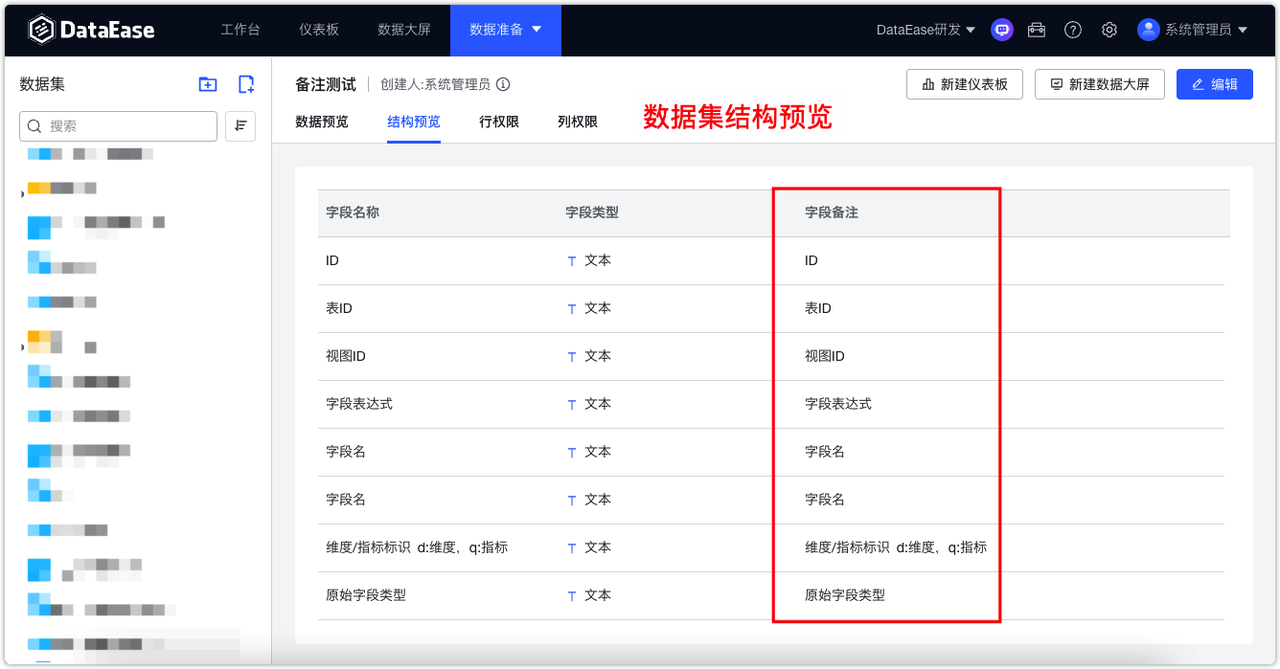
Task: Click 新建仪表板 button
Action: click(x=963, y=84)
